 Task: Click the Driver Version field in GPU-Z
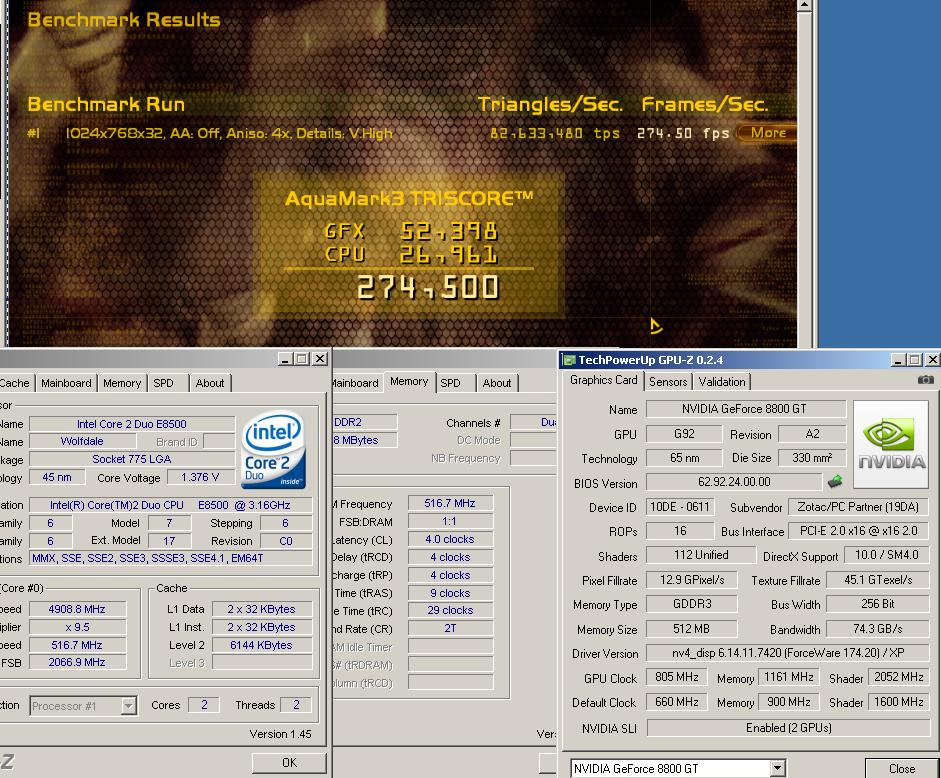787,653
